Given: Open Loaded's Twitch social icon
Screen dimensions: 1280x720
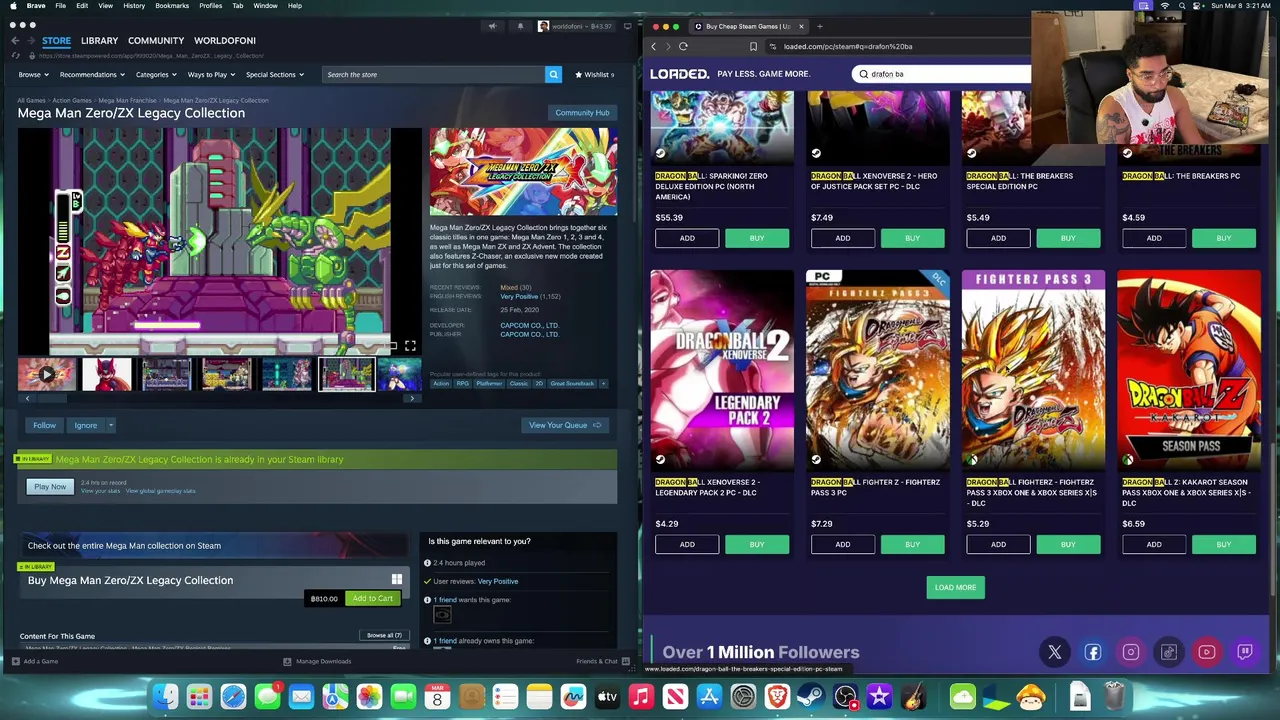Looking at the screenshot, I should point(1244,652).
